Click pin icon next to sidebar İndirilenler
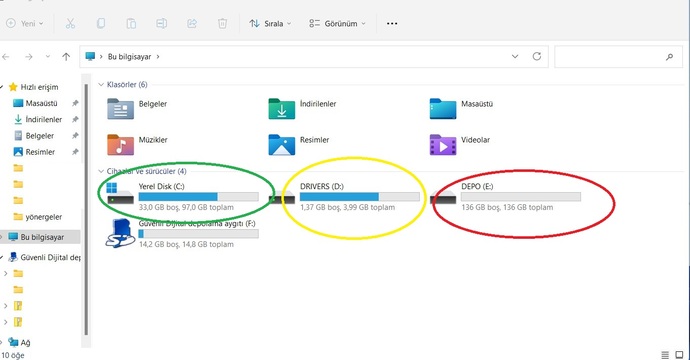Screen dimensions: 690x360 75,120
